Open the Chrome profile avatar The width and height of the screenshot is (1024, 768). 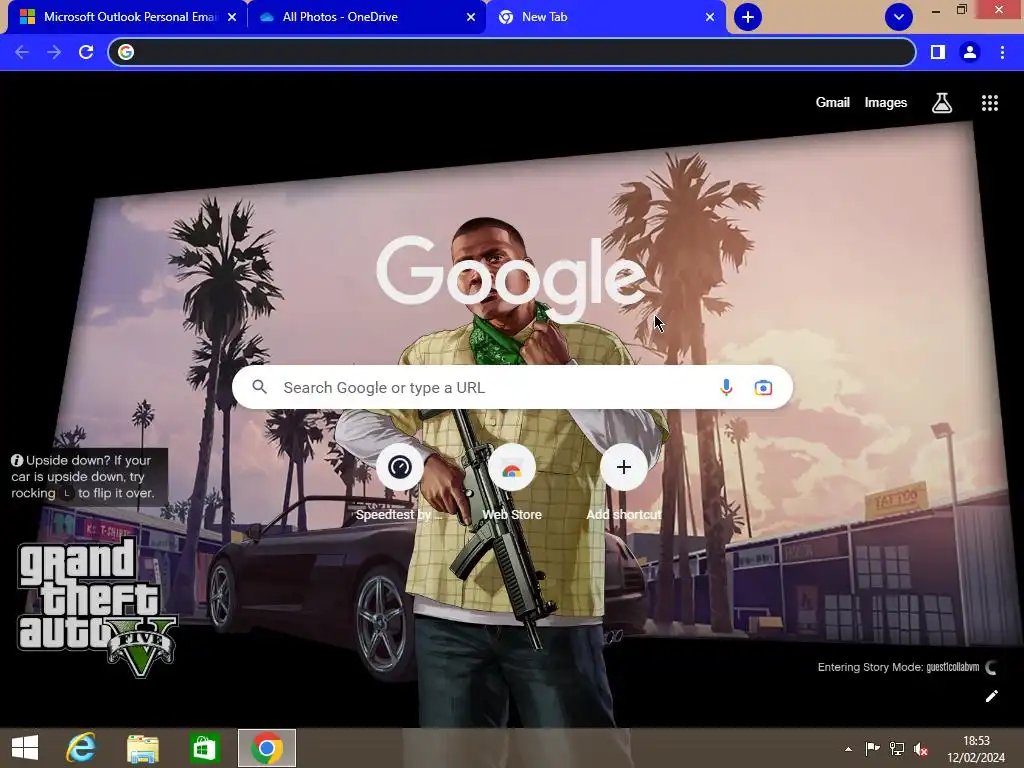[970, 52]
